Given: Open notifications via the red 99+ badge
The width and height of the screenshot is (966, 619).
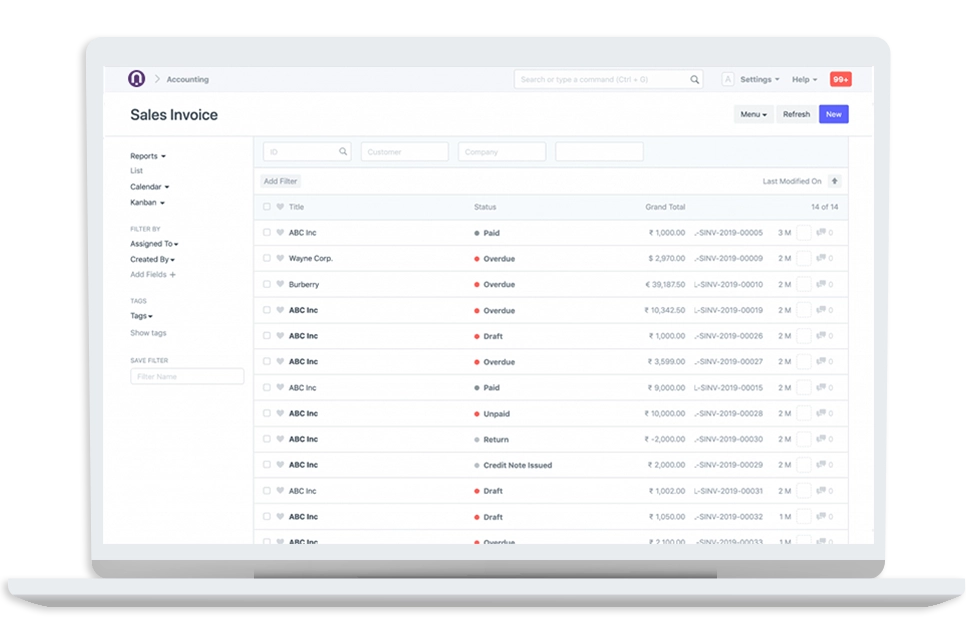Looking at the screenshot, I should tap(839, 79).
